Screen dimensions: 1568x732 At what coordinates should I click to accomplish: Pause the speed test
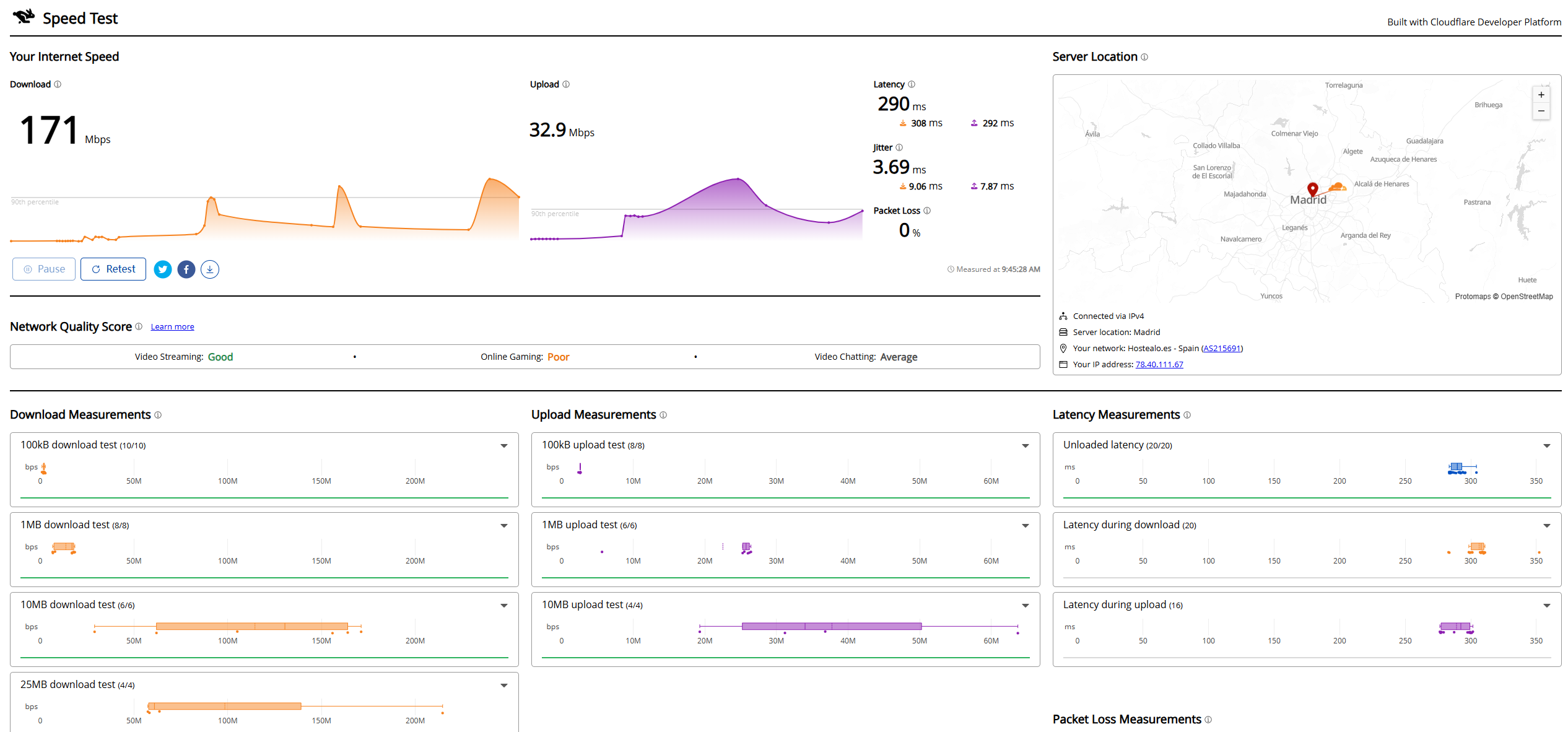click(x=44, y=269)
